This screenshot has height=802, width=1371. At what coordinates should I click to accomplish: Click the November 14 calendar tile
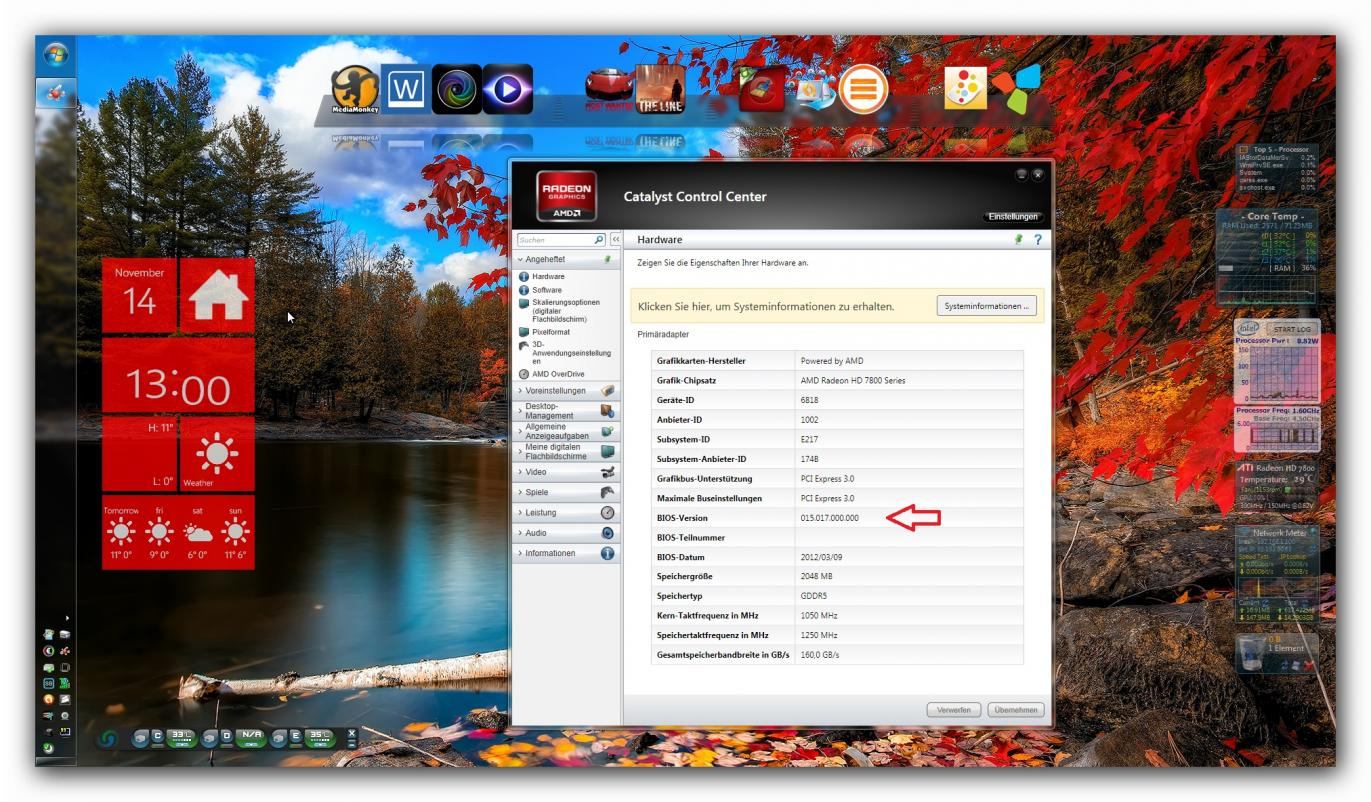coord(139,295)
